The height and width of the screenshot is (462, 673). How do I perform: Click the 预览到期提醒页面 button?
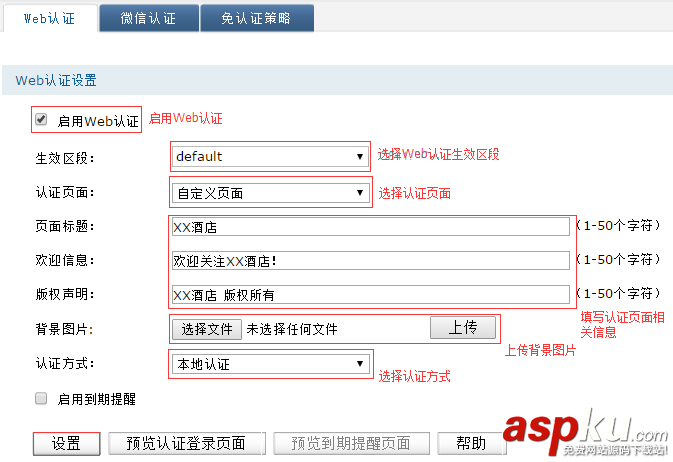tap(351, 444)
